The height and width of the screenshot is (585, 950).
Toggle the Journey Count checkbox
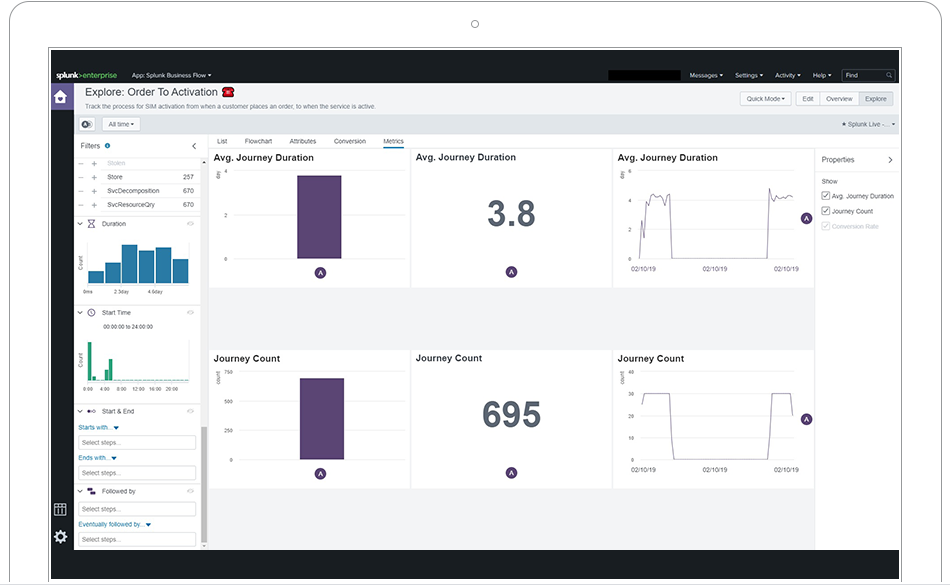[825, 210]
